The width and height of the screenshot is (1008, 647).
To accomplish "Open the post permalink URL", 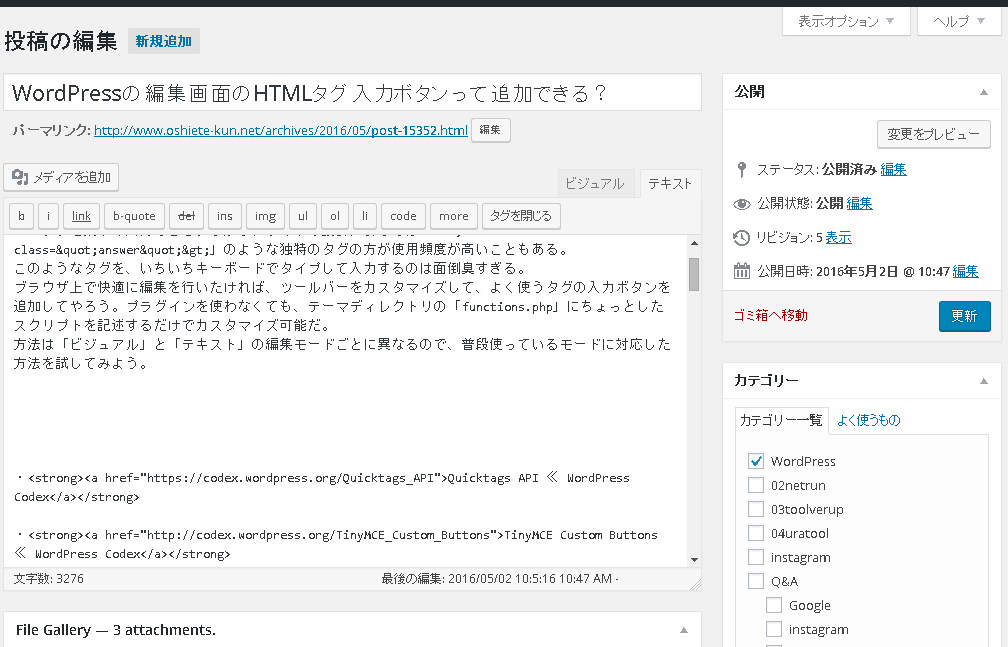I will pyautogui.click(x=281, y=131).
